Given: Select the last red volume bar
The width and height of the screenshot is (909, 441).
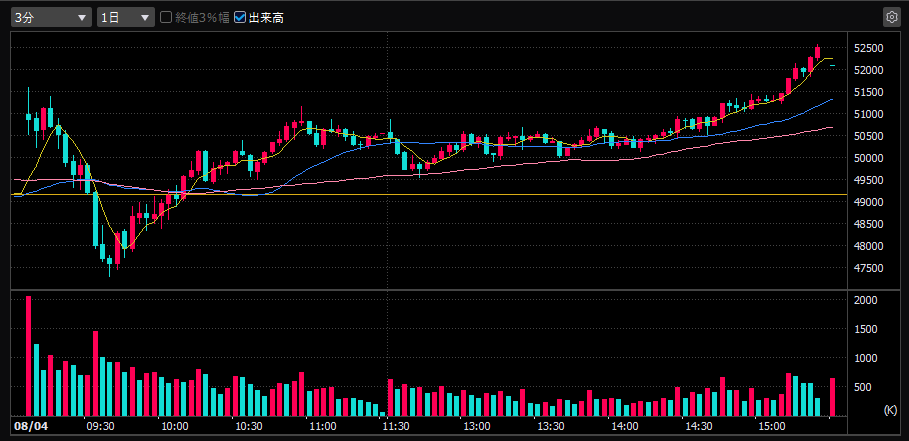Looking at the screenshot, I should pos(832,397).
